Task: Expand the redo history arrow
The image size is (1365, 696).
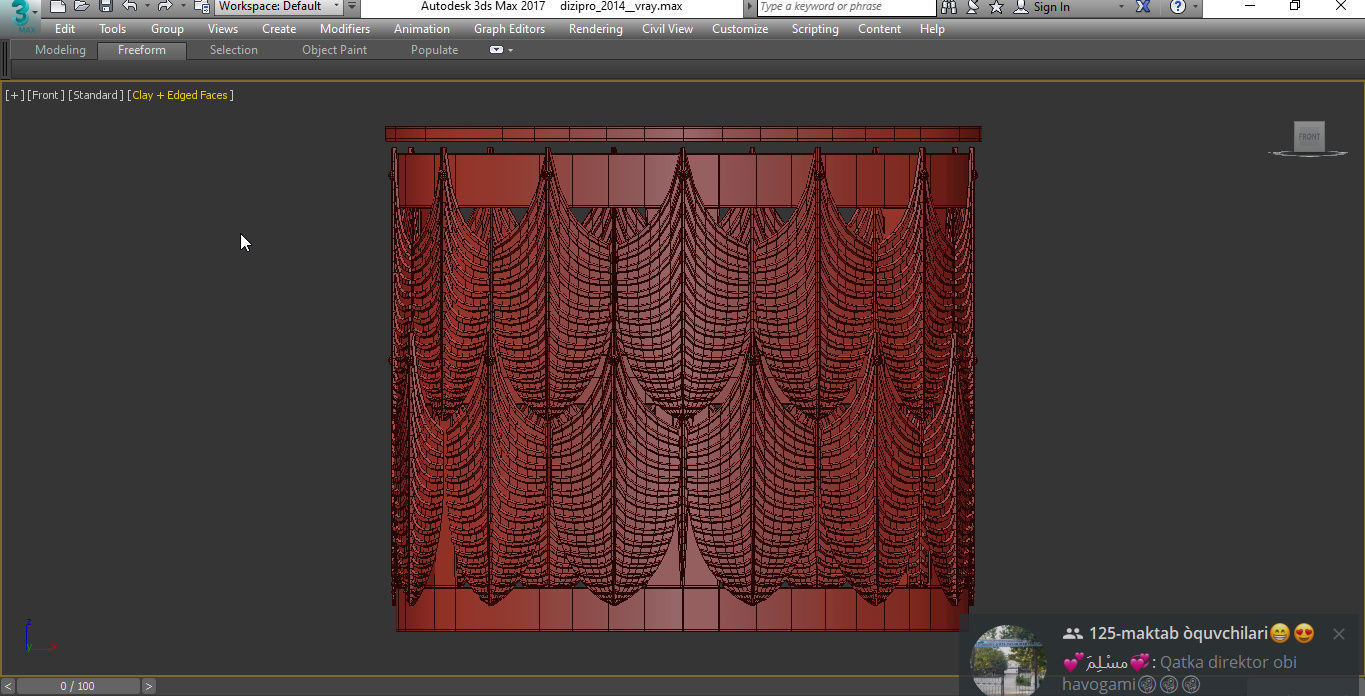Action: 182,6
